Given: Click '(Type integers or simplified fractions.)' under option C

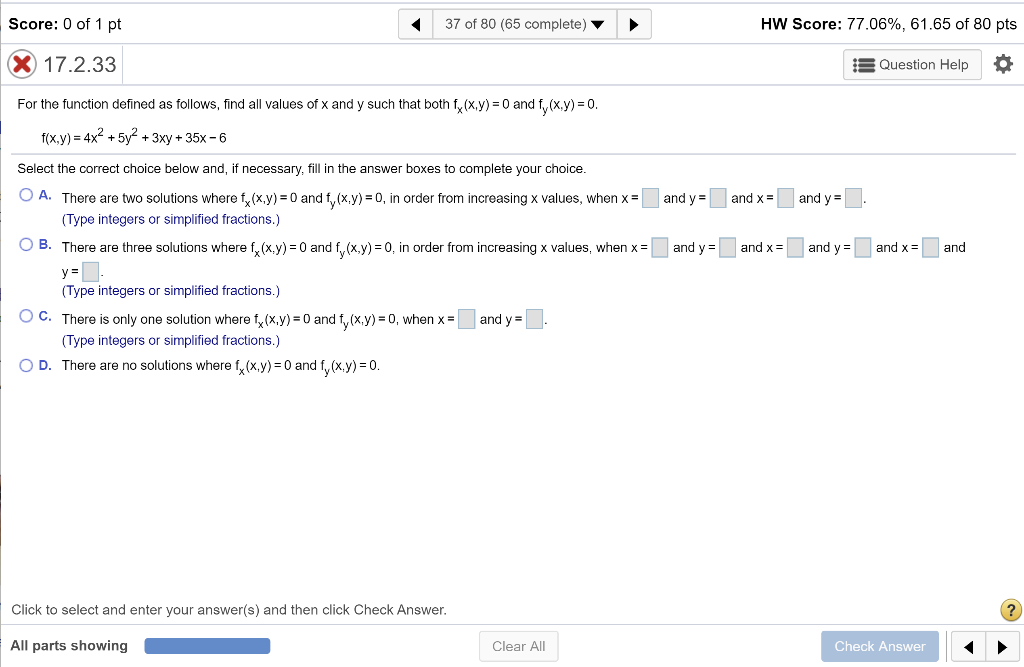Looking at the screenshot, I should coord(170,340).
